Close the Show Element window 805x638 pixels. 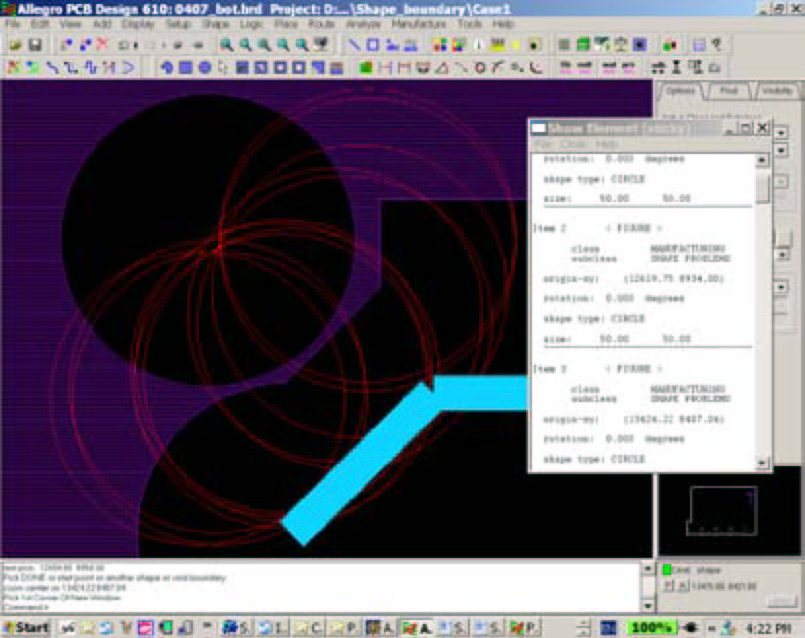click(x=763, y=128)
